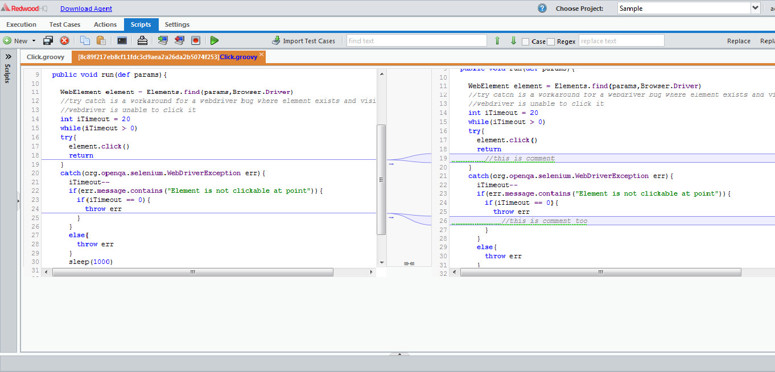775x372 pixels.
Task: Click the RedwoodHQ logo
Action: [24, 8]
